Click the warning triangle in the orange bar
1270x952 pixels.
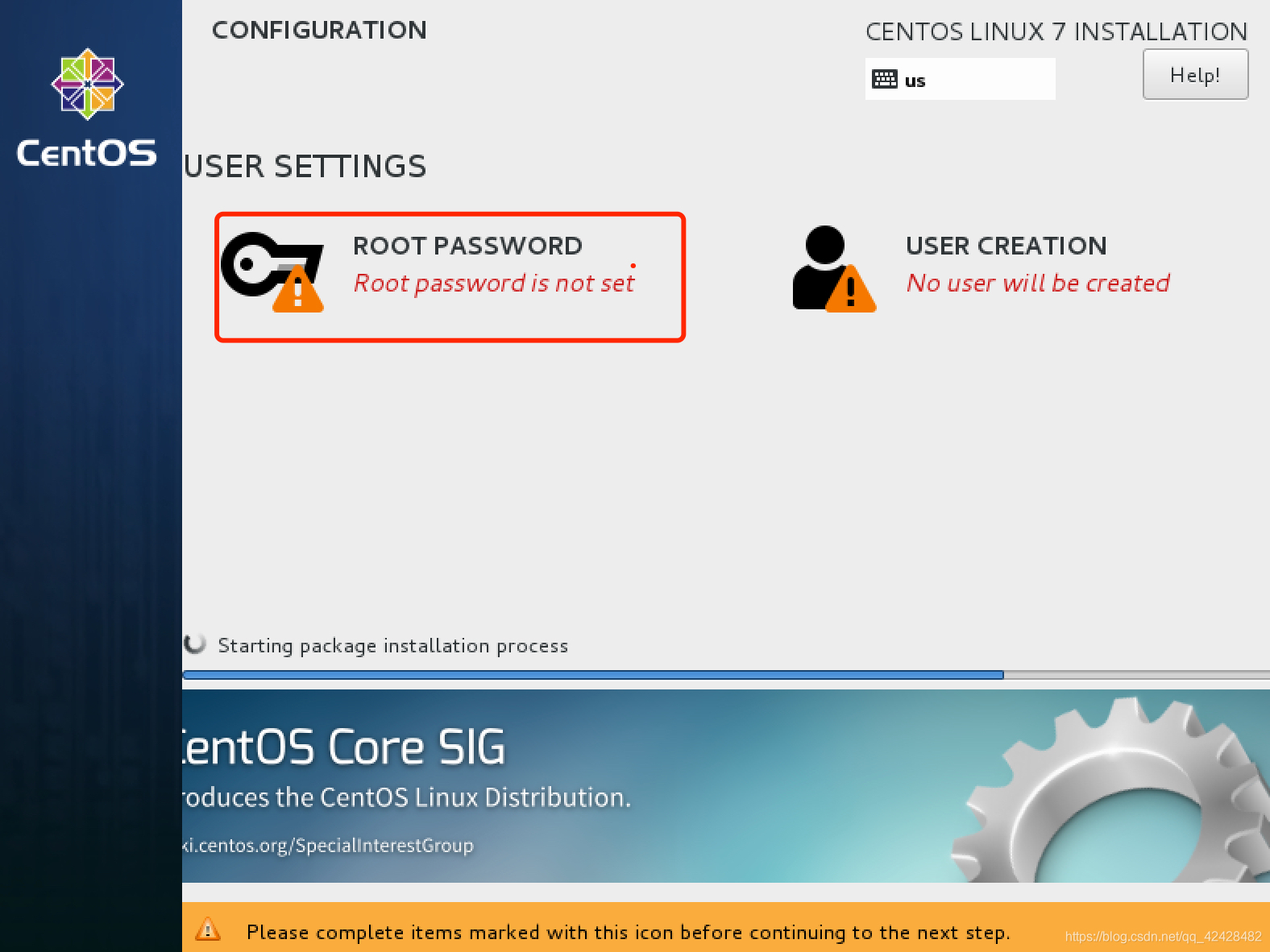coord(208,929)
